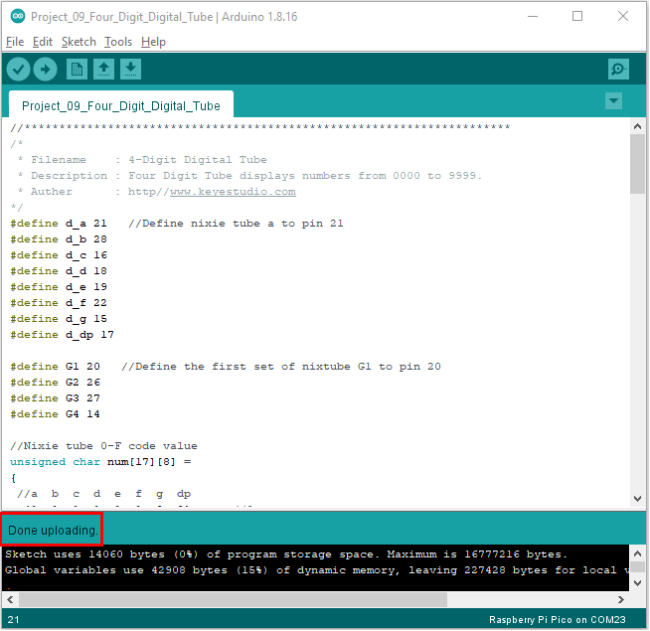This screenshot has height=631, width=650.
Task: Click 'Global variables use 42908 bytes' console line
Action: [317, 570]
